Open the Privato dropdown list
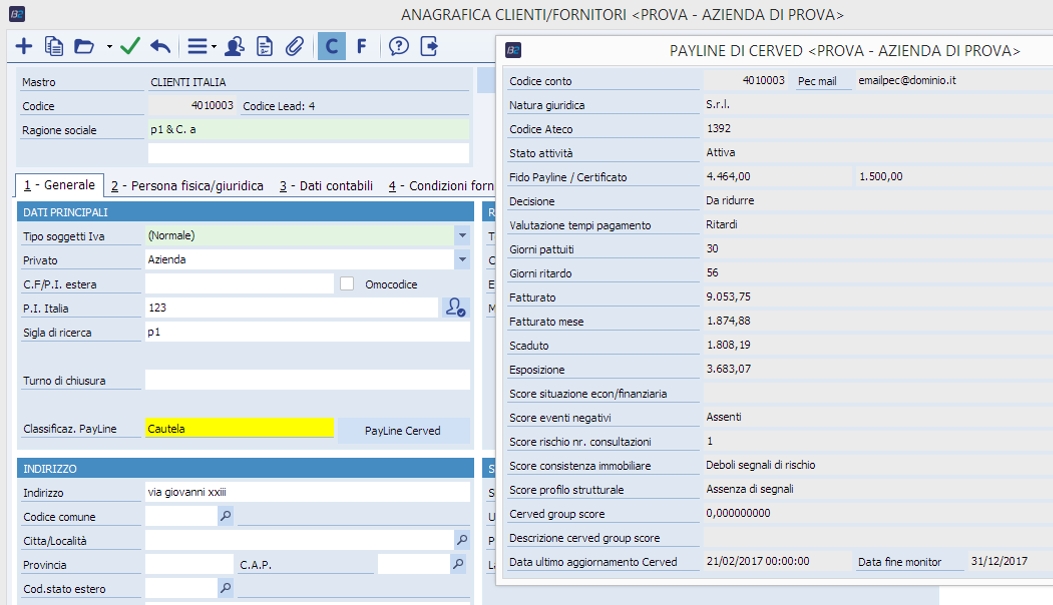Screen dimensions: 1053x605 462,260
